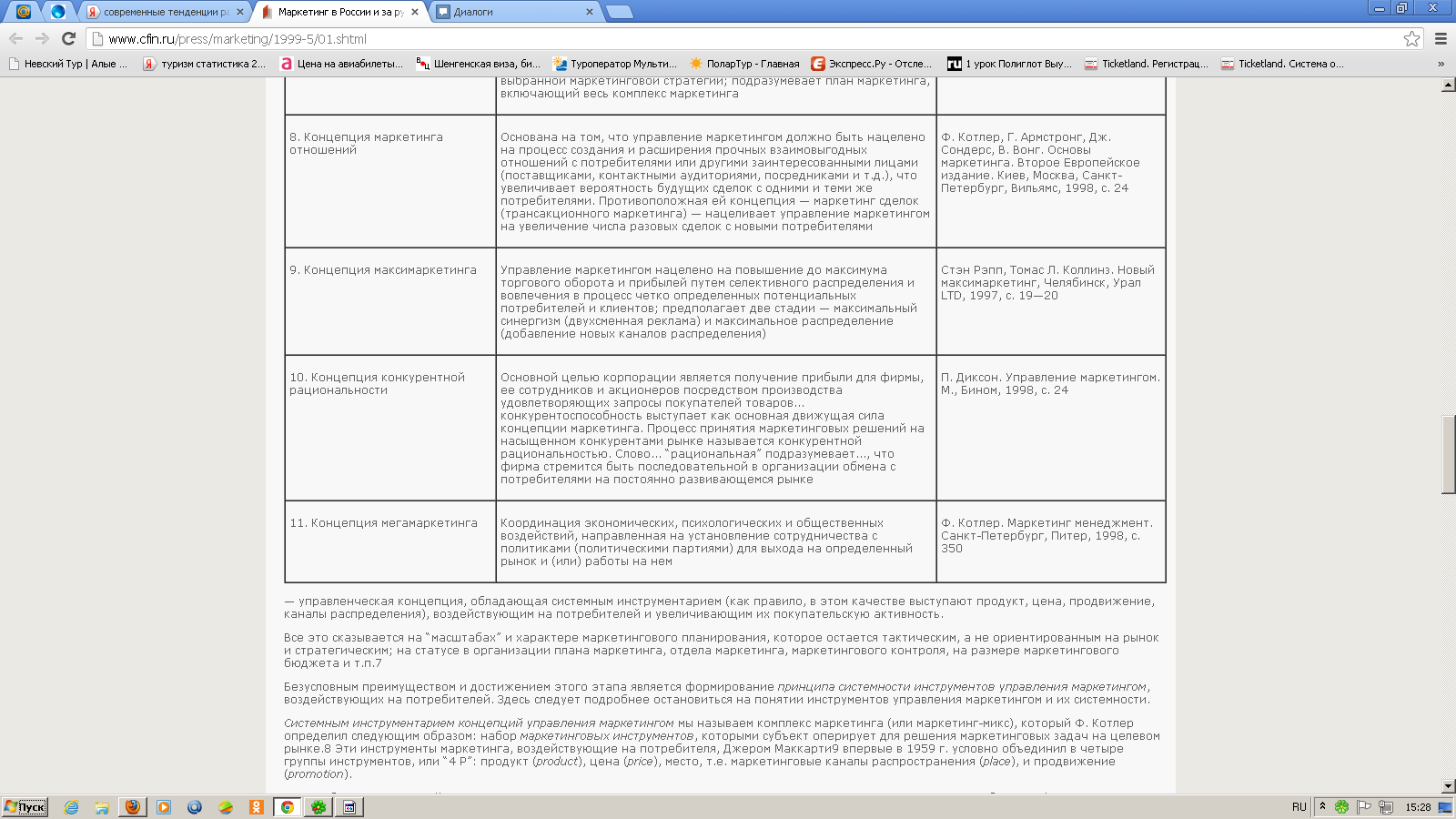Viewport: 1456px width, 819px height.
Task: Go back to the previous page
Action: tap(15, 38)
